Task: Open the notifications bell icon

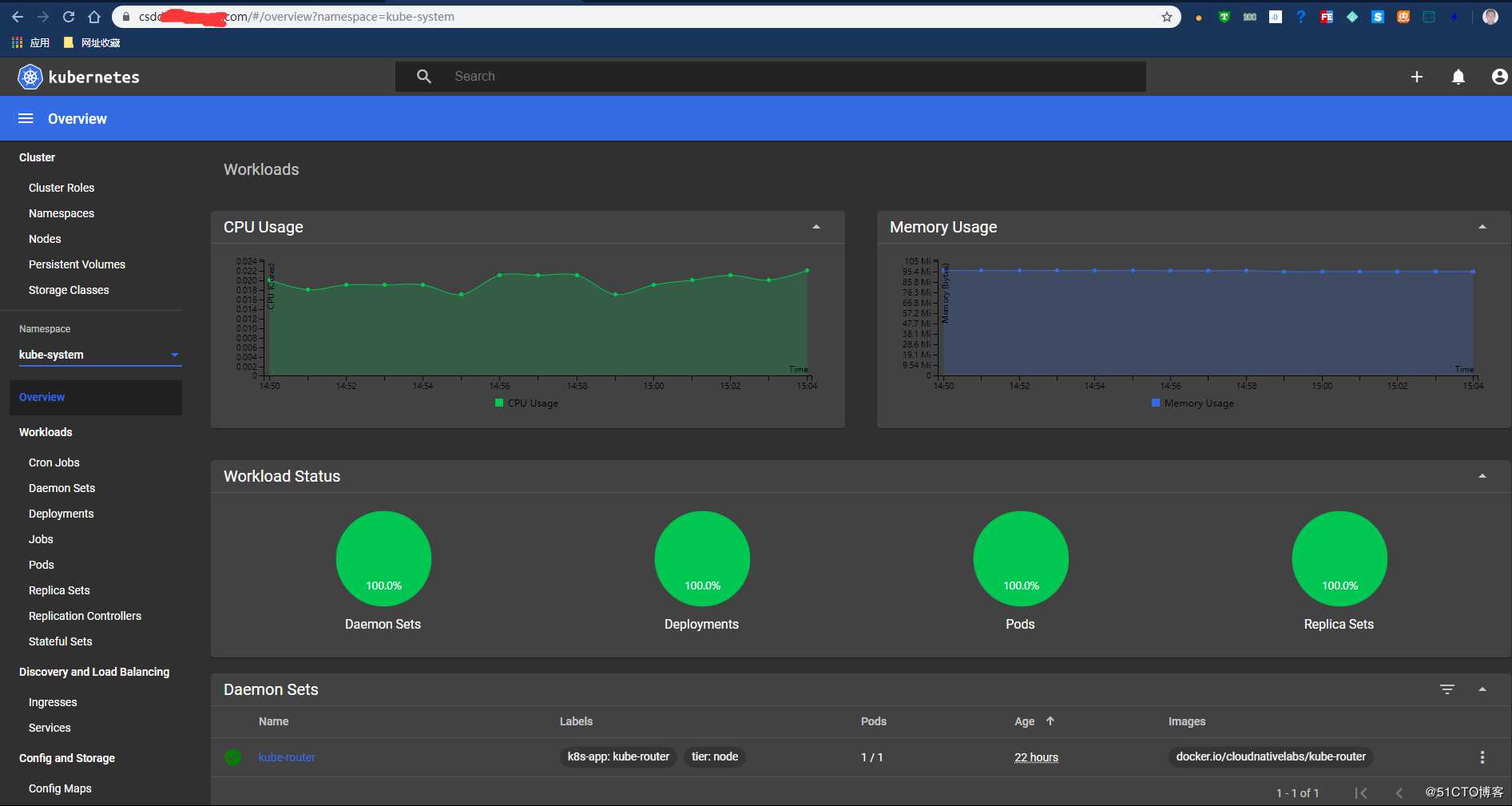Action: (x=1458, y=77)
